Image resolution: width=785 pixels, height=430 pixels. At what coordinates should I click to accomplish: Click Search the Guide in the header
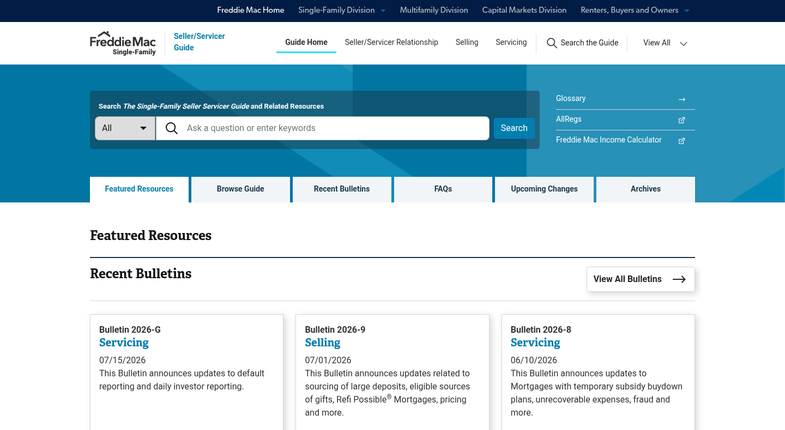[x=589, y=43]
